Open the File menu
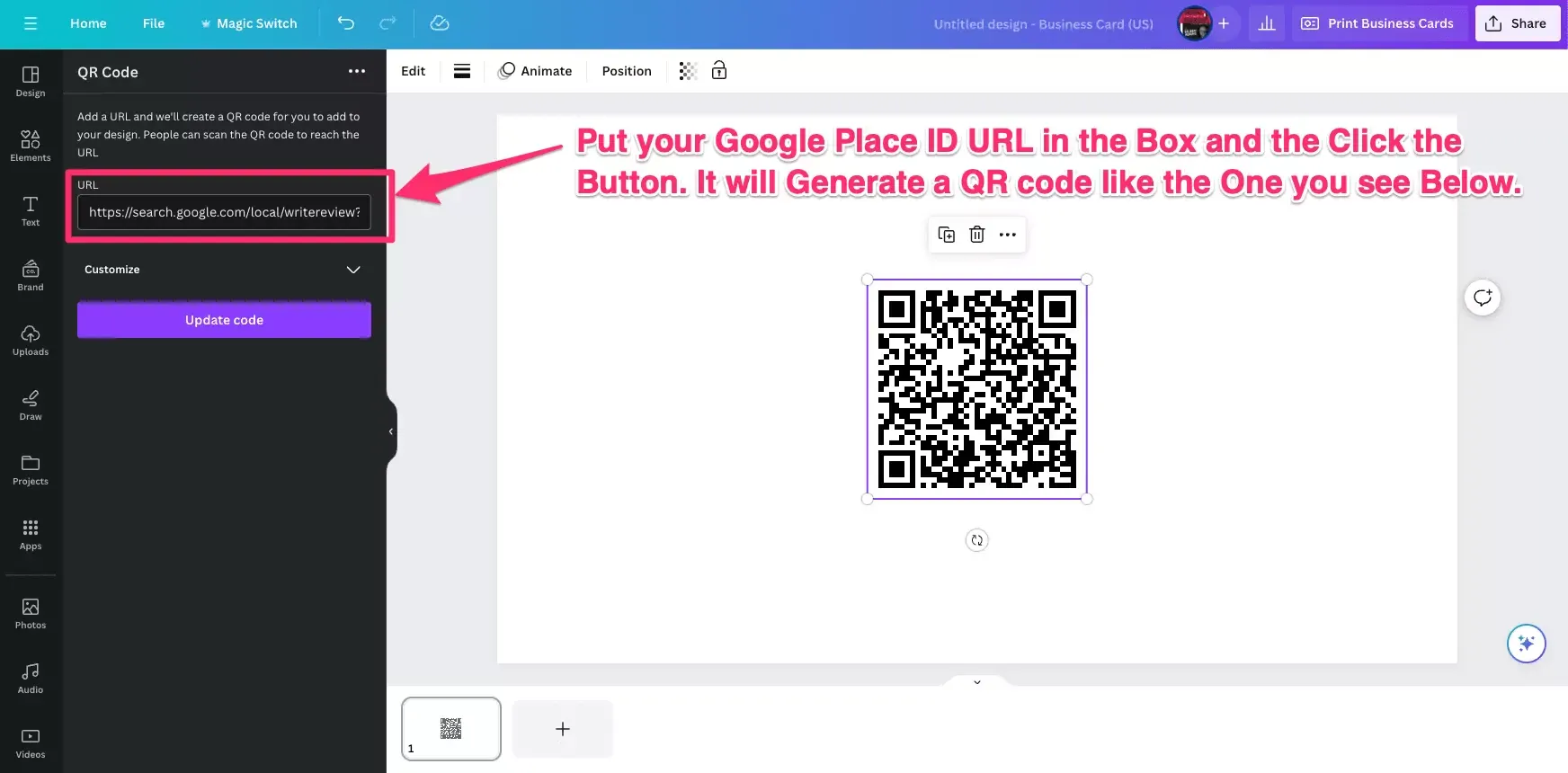Image resolution: width=1568 pixels, height=773 pixels. [x=154, y=23]
